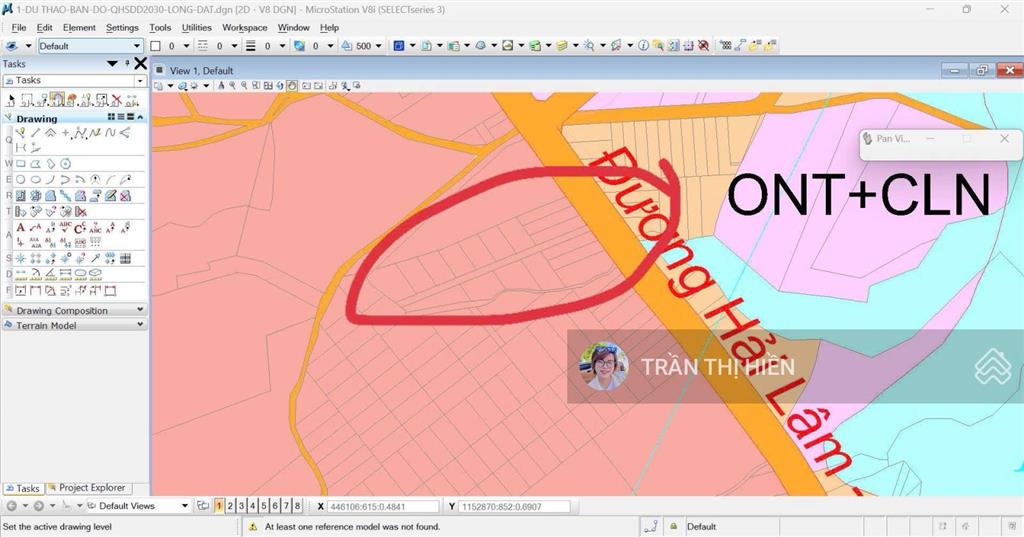Open the active color dropdown arrow

point(186,46)
